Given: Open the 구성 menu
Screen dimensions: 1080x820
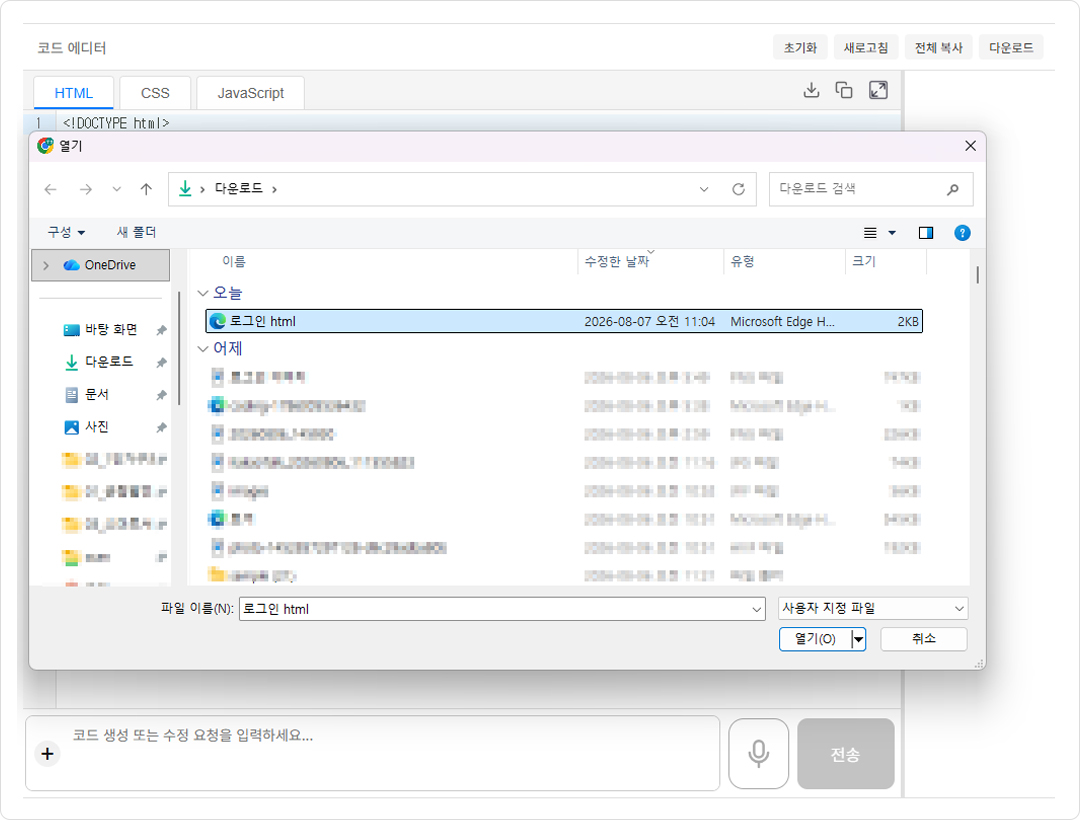Looking at the screenshot, I should (x=66, y=233).
